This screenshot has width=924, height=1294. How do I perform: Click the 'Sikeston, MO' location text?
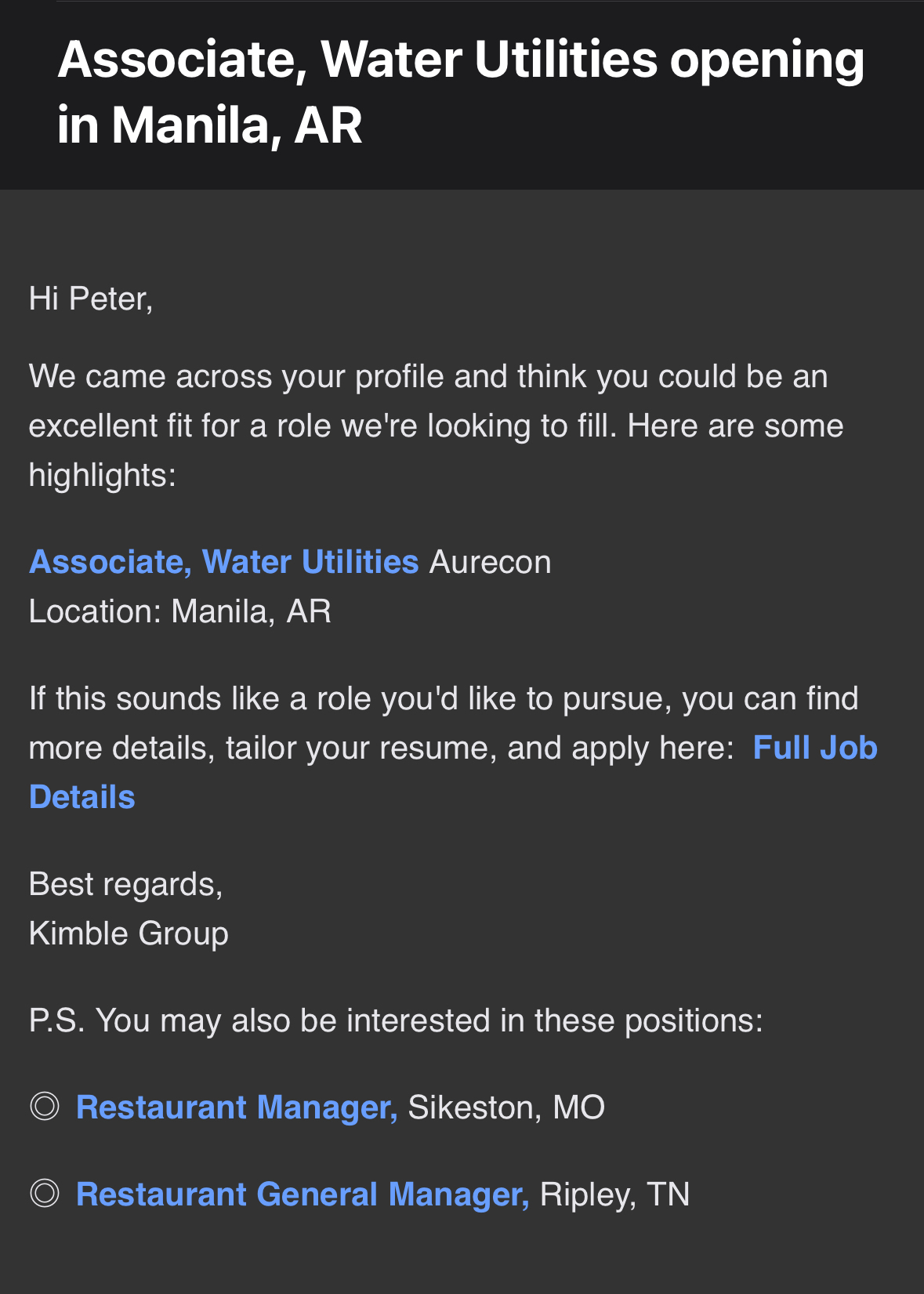coord(506,1107)
